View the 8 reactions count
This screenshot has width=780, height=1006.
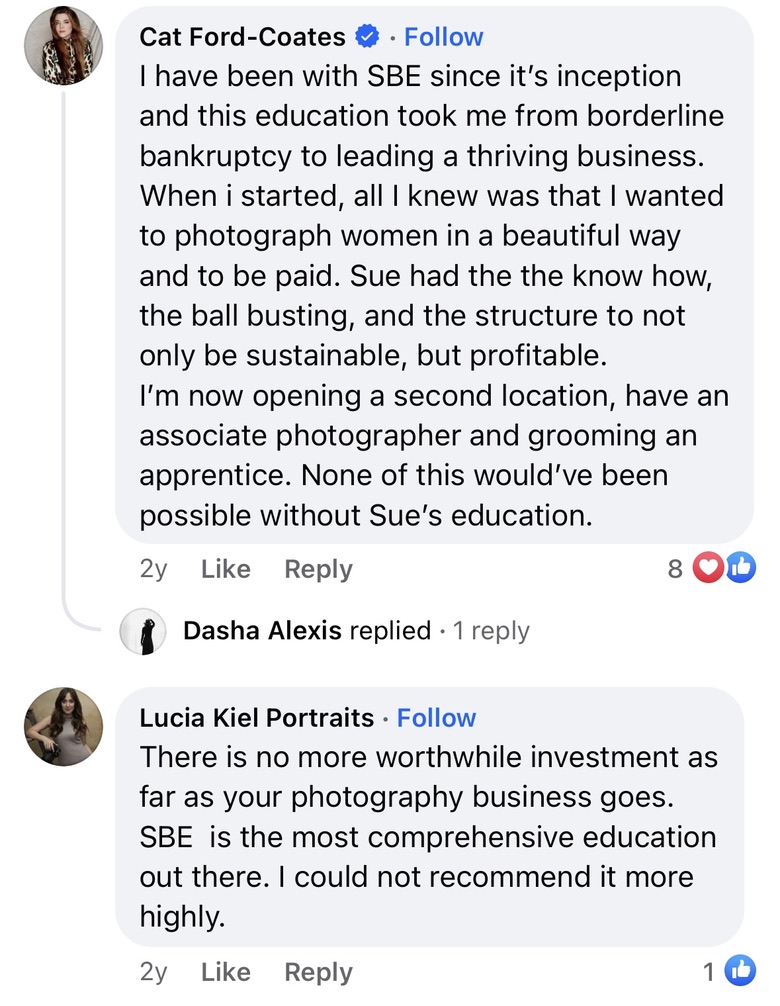[x=675, y=569]
